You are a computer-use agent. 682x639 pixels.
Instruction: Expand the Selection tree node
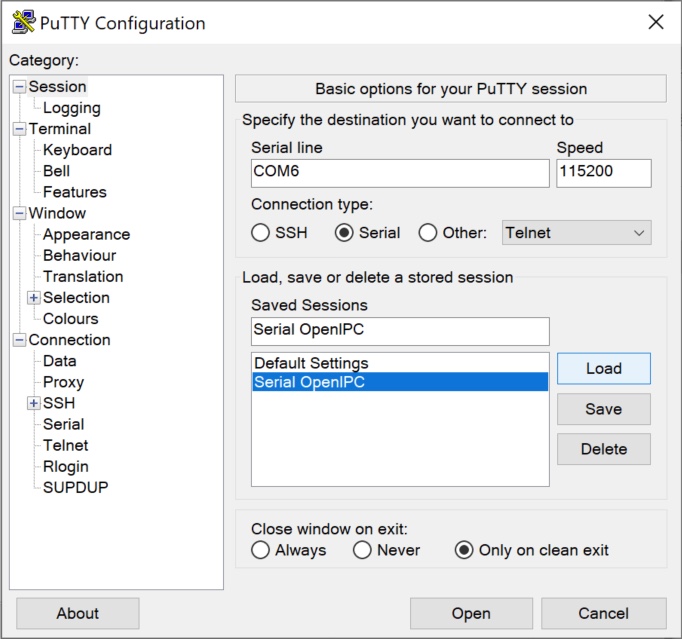[34, 298]
